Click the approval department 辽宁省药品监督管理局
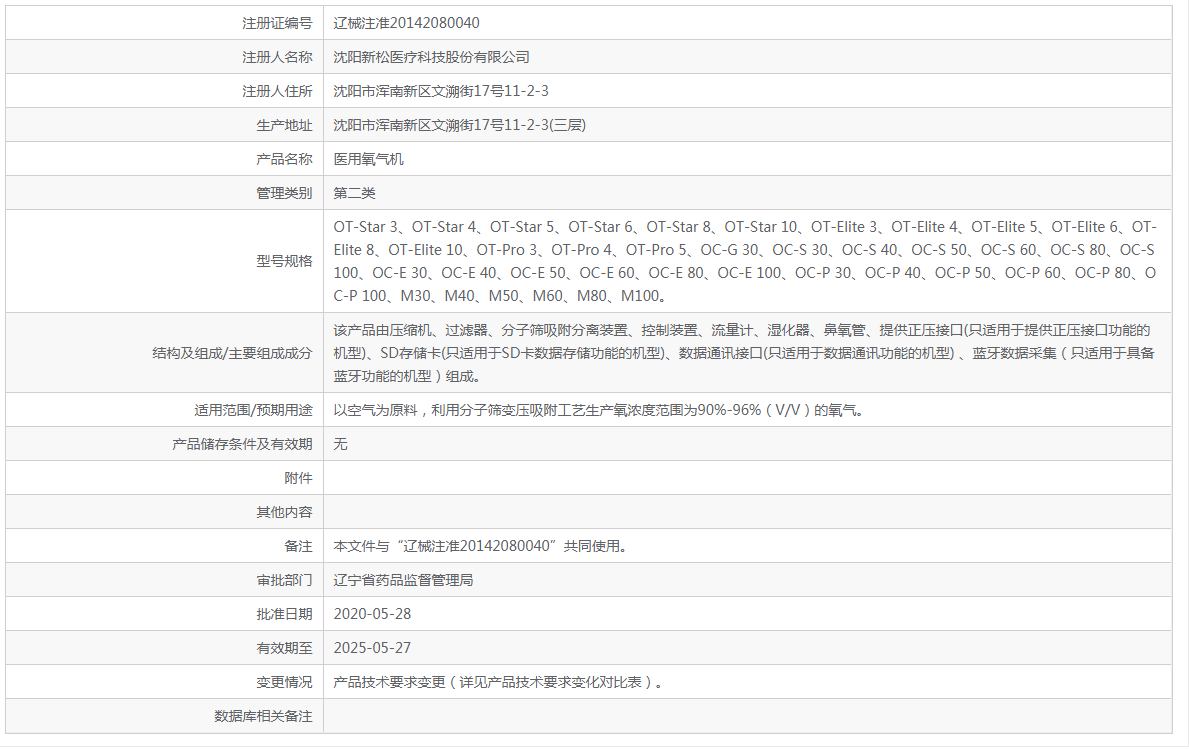The height and width of the screenshot is (749, 1189). pyautogui.click(x=407, y=579)
